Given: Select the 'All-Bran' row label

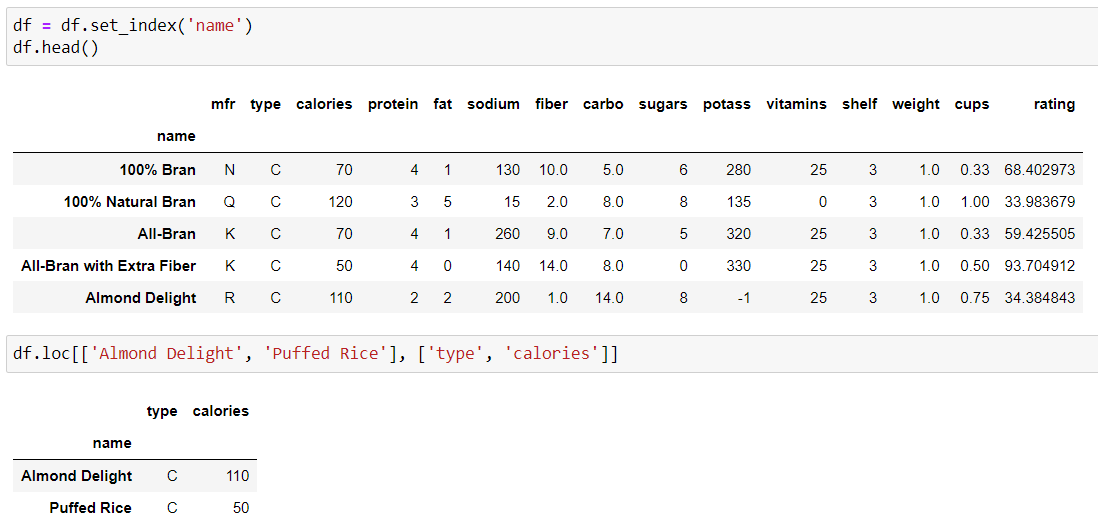Looking at the screenshot, I should 167,234.
